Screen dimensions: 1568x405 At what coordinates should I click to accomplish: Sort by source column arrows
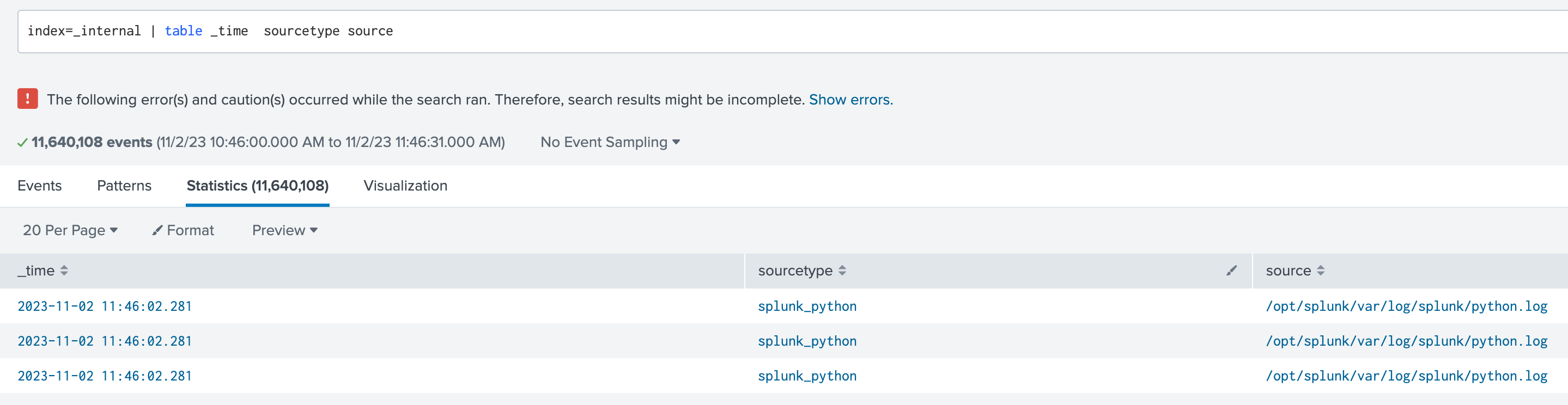(x=1320, y=271)
